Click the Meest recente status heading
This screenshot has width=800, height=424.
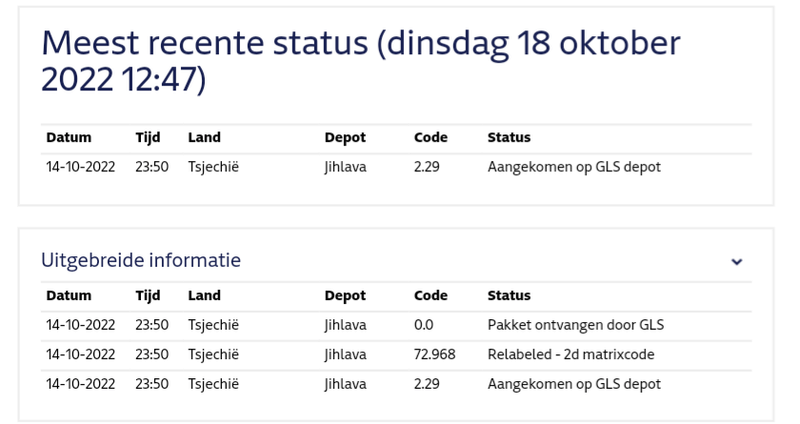pos(360,61)
